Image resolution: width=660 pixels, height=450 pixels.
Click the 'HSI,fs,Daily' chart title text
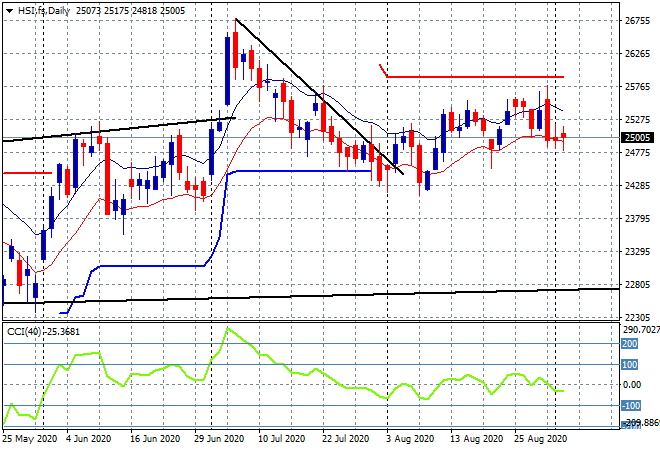tap(44, 11)
